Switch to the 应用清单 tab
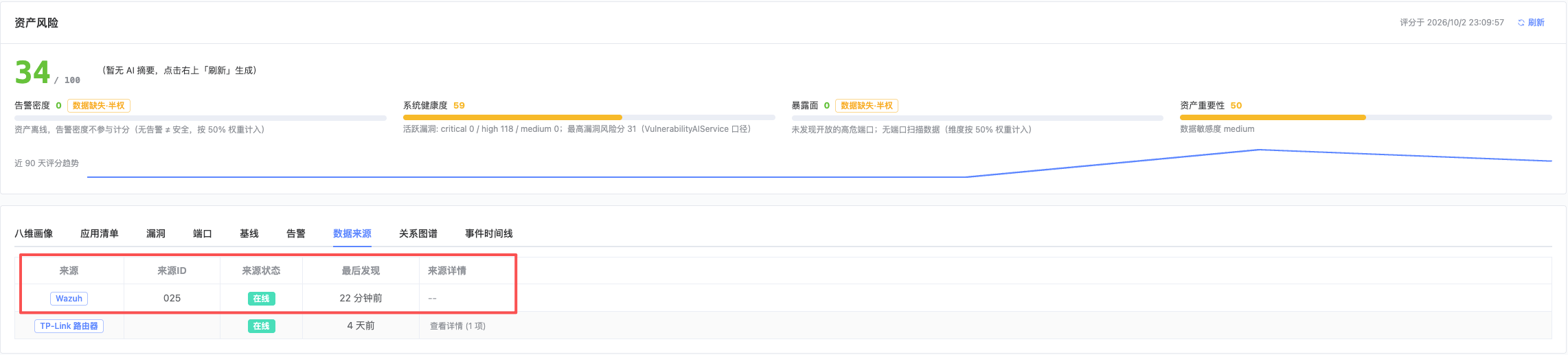Image resolution: width=1568 pixels, height=355 pixels. pos(100,233)
